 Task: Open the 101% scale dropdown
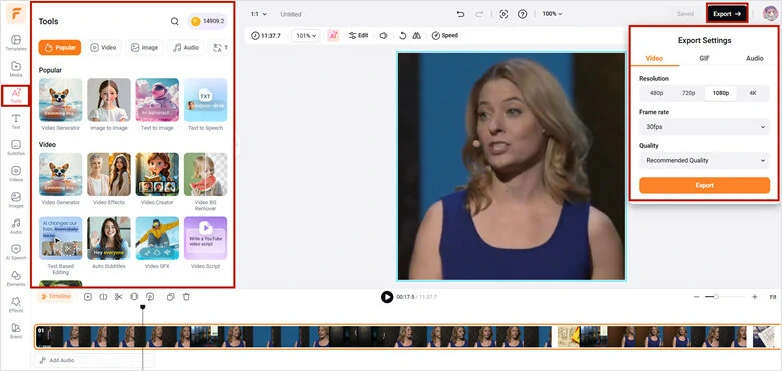306,35
